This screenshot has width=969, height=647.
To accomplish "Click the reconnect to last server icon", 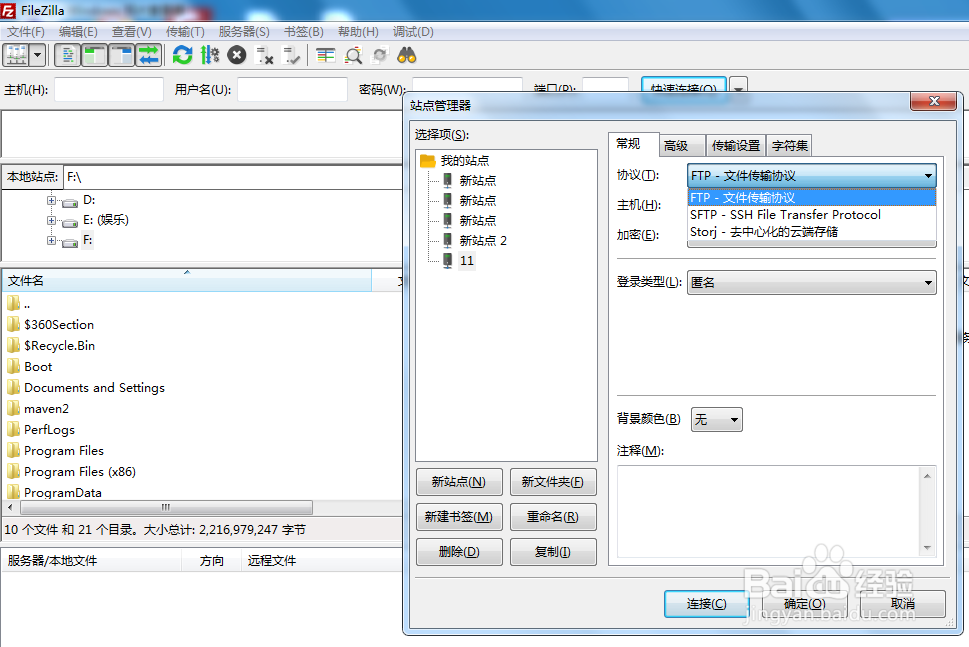I will point(291,56).
